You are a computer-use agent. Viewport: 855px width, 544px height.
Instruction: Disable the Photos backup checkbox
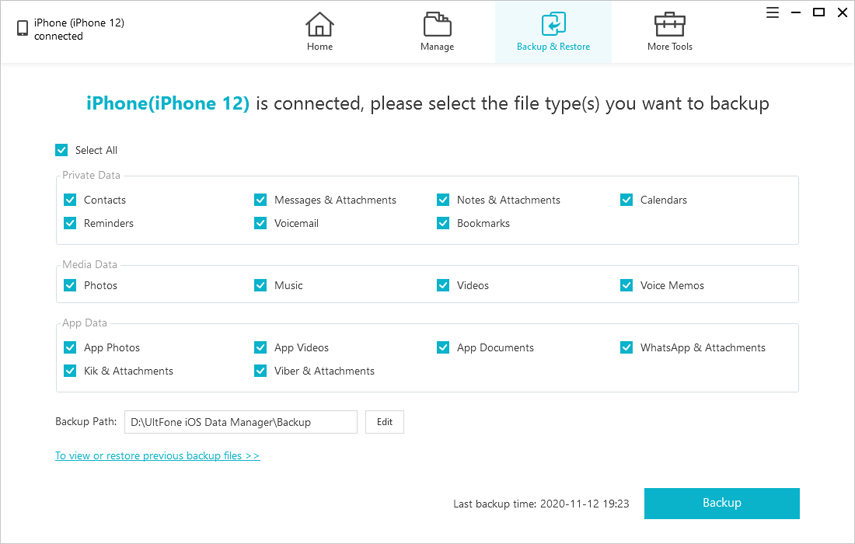70,285
